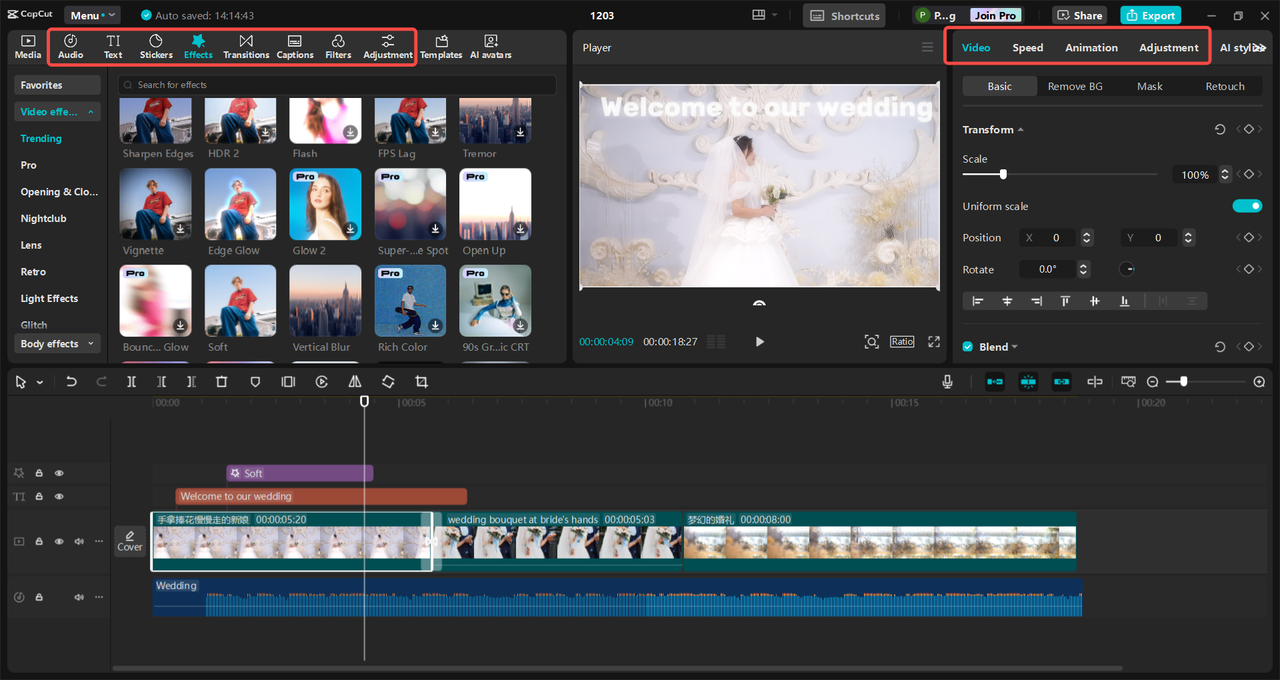Open the Stickers panel
Screen dimensions: 1280x680
[x=156, y=46]
